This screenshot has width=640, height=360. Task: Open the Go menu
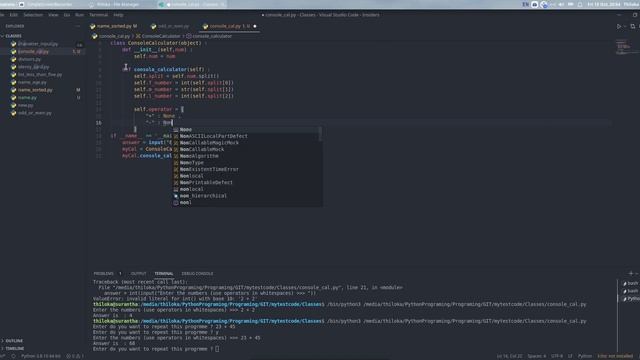tap(67, 15)
